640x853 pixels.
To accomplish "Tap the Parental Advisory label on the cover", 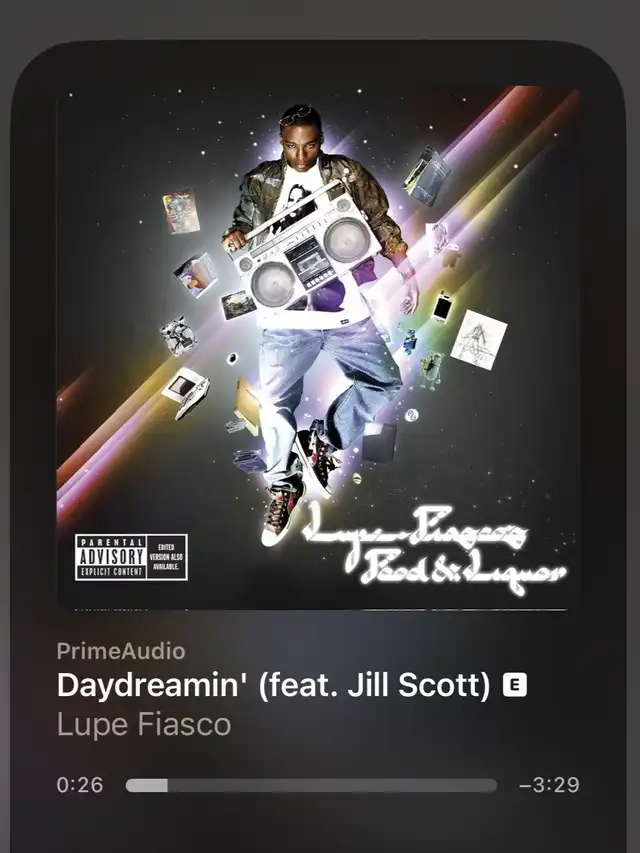I will pos(111,558).
